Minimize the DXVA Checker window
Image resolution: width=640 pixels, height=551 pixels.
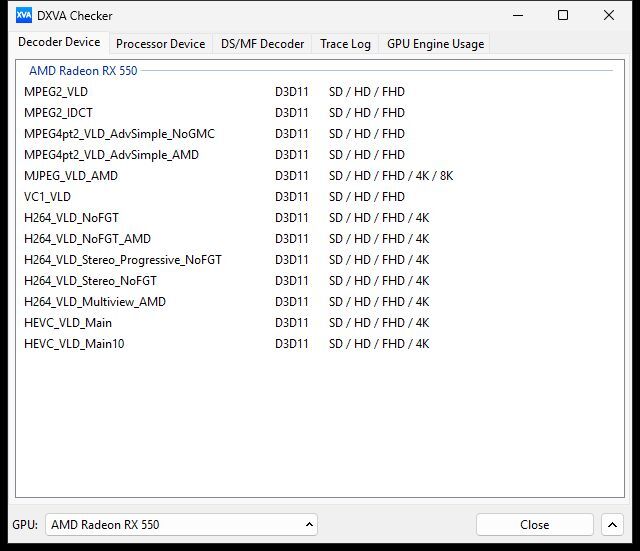pos(518,16)
